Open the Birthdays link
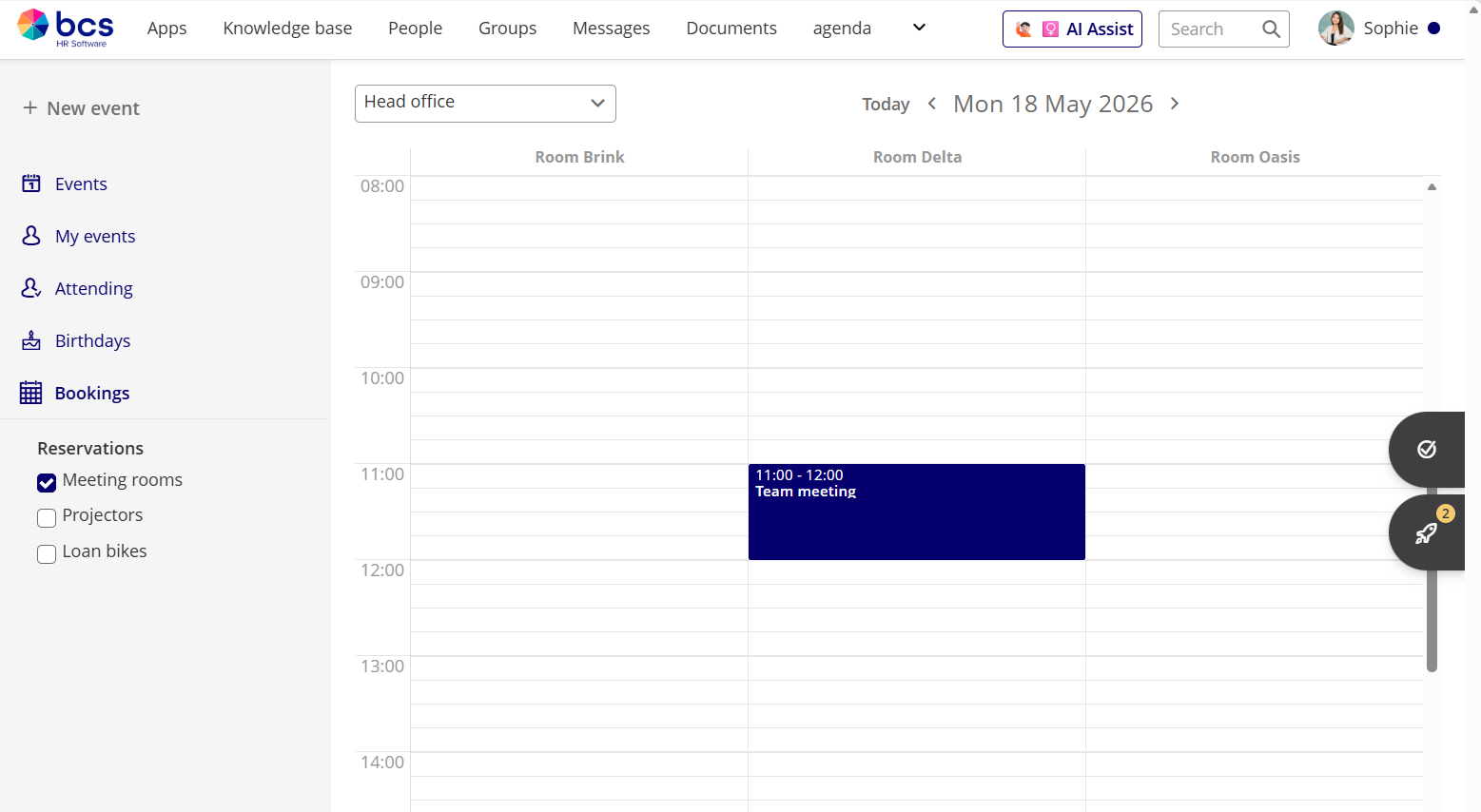This screenshot has width=1481, height=812. click(93, 340)
